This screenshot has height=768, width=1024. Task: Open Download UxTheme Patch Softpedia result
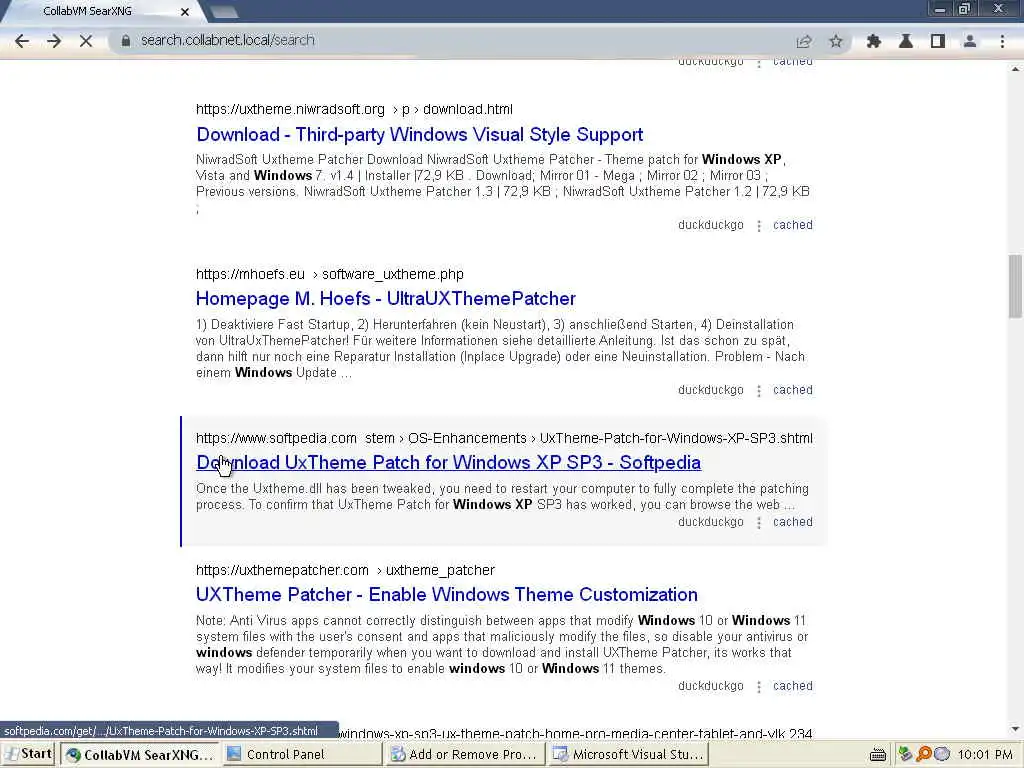(x=448, y=462)
